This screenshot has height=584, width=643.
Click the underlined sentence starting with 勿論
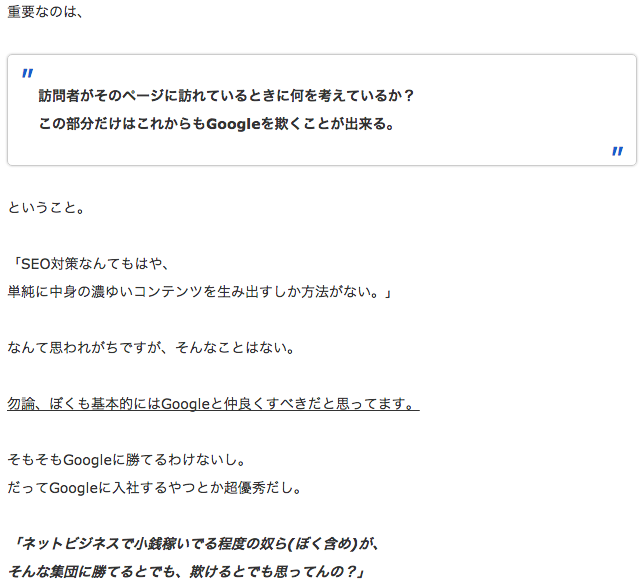pos(212,404)
